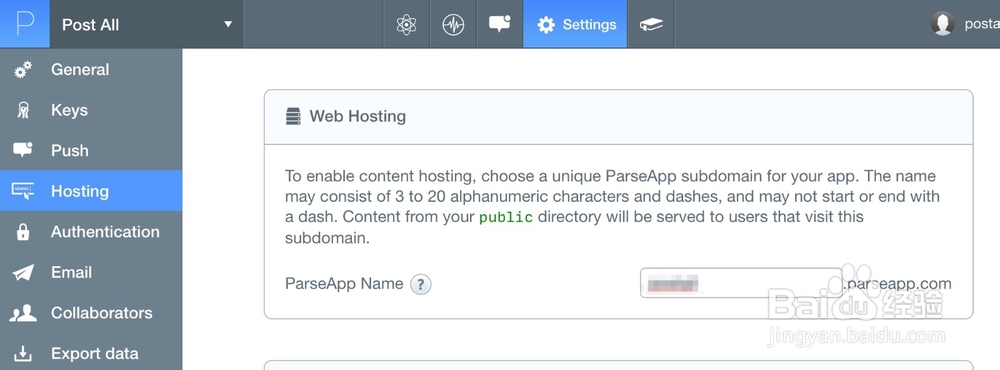Click the account username beside avatar
Image resolution: width=1000 pixels, height=370 pixels.
(x=982, y=24)
